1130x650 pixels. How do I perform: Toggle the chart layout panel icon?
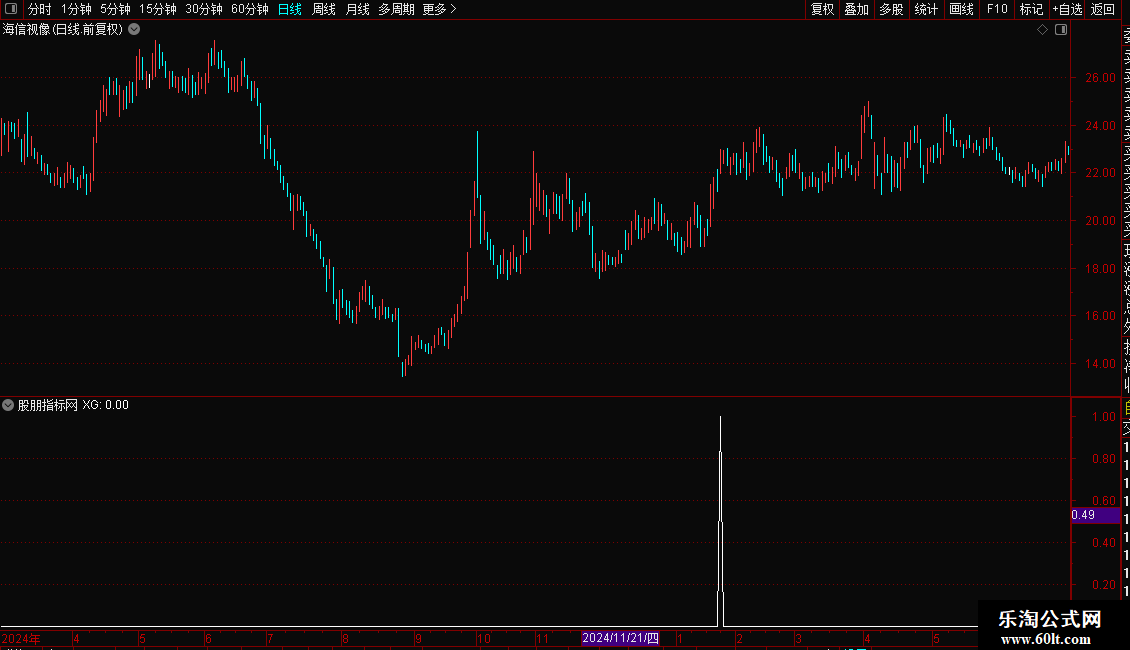click(1061, 30)
